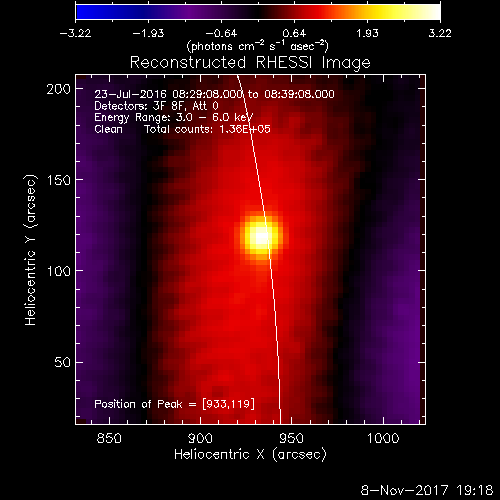Click the Y-axis tick label '100'
Image resolution: width=500 pixels, height=500 pixels.
59,271
